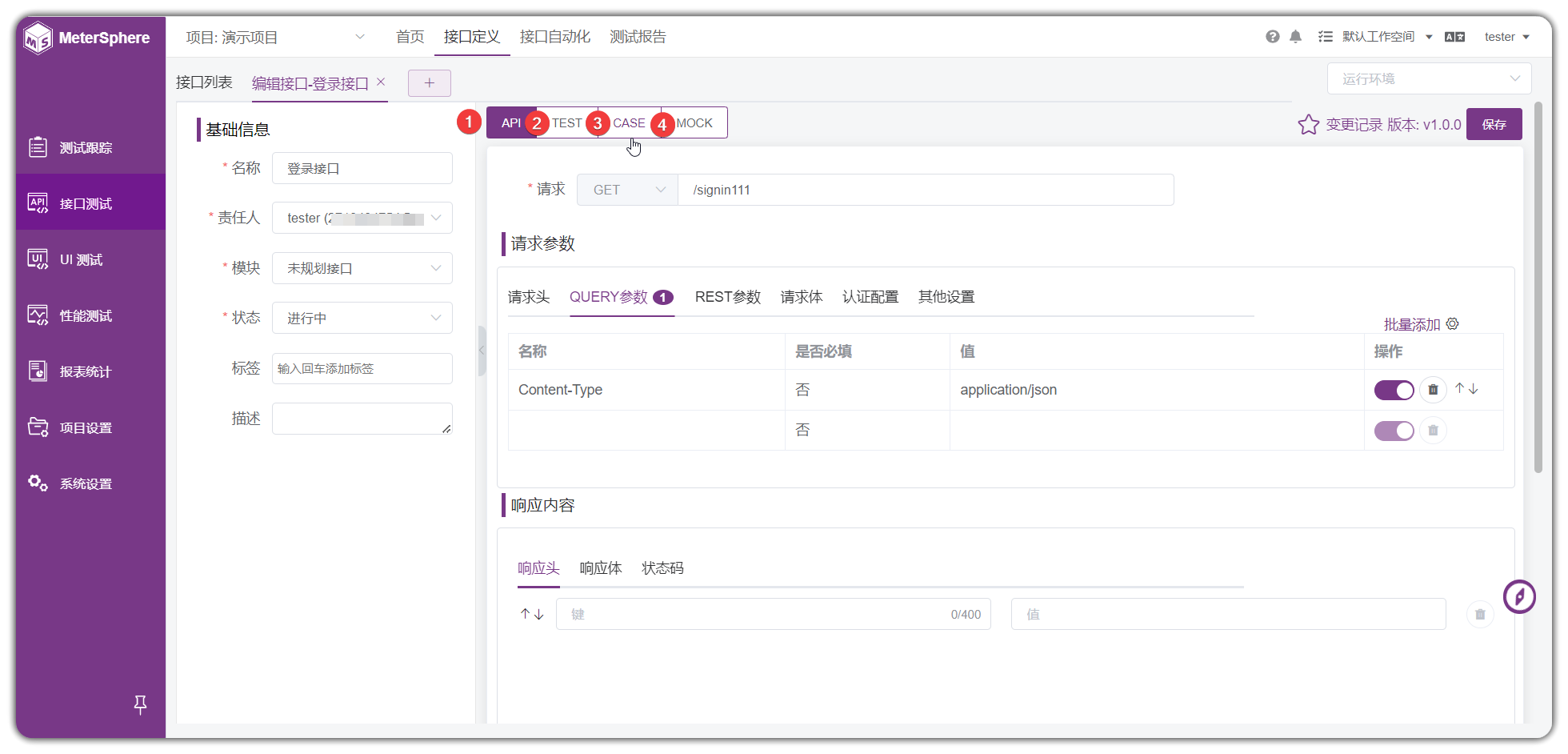Click the 名称 field containing 登录接口
The image size is (1568, 754).
362,168
